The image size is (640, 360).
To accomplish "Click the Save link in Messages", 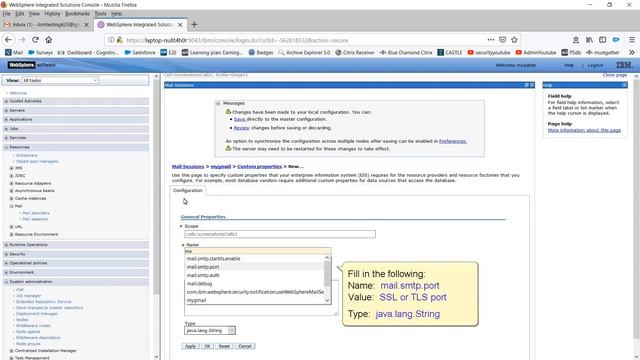I will pos(240,119).
